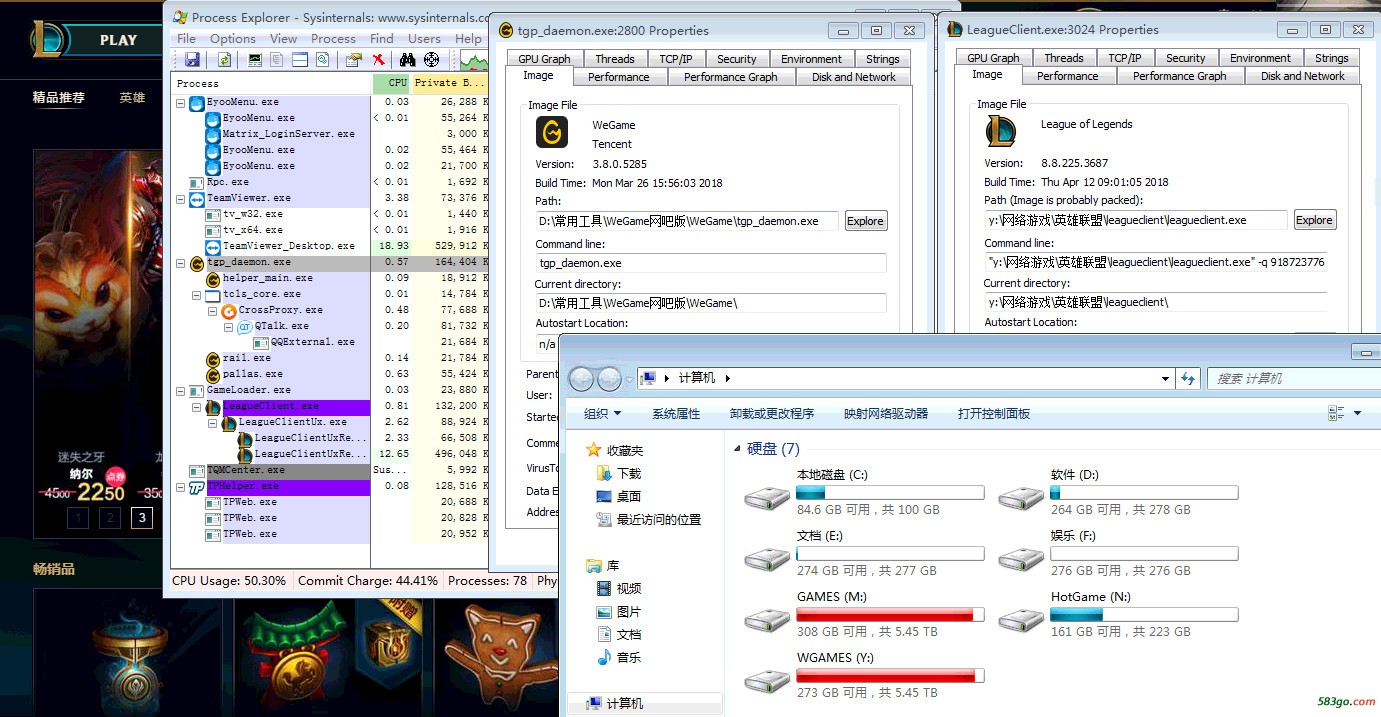Viewport: 1381px width, 717px height.
Task: Click Explore button in tgp_daemon.exe Properties
Action: [865, 221]
